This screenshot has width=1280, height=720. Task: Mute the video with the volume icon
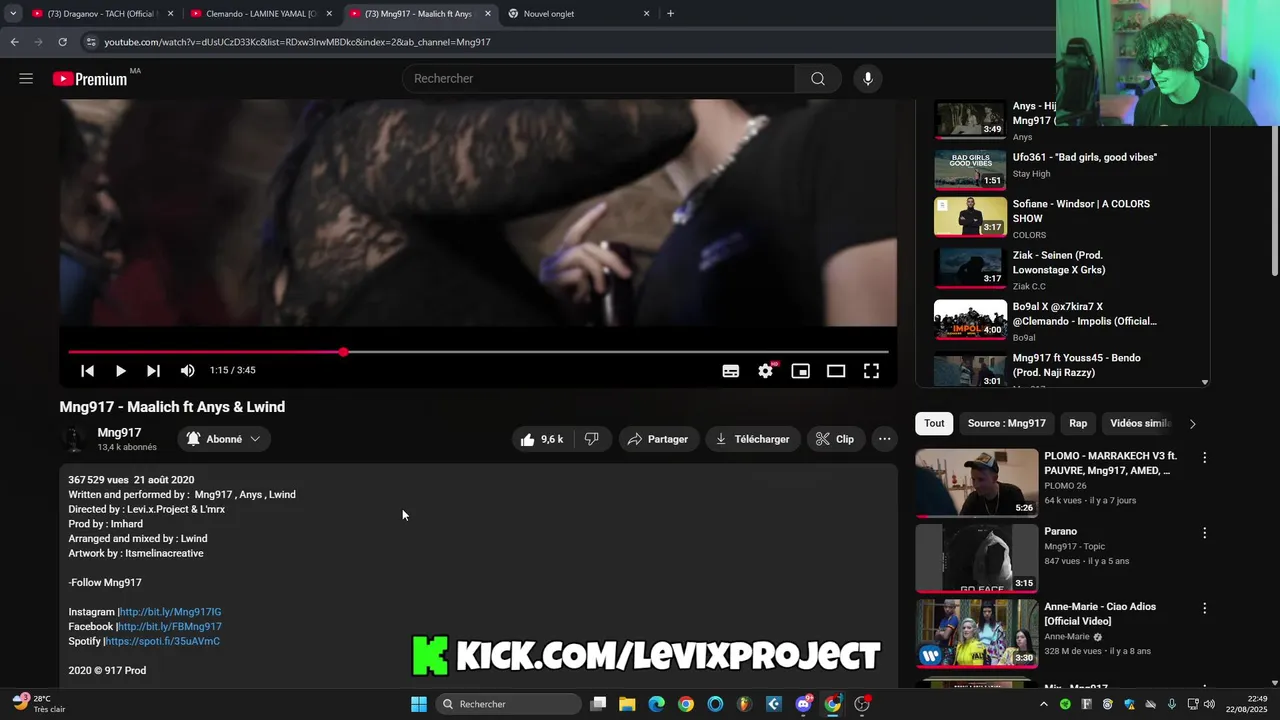coord(187,371)
